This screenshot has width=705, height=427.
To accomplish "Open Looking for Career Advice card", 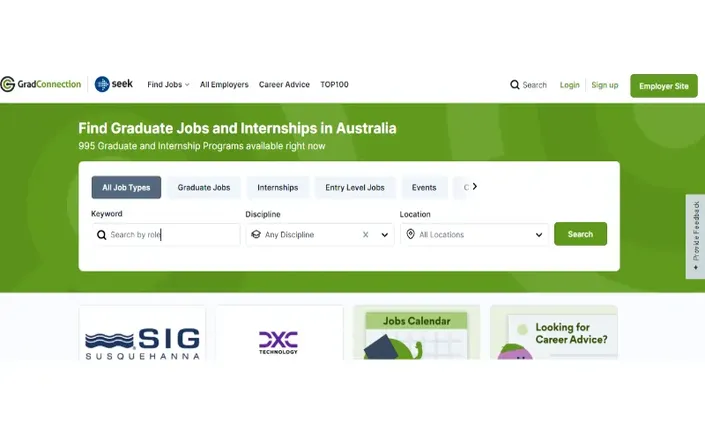I will tap(553, 333).
